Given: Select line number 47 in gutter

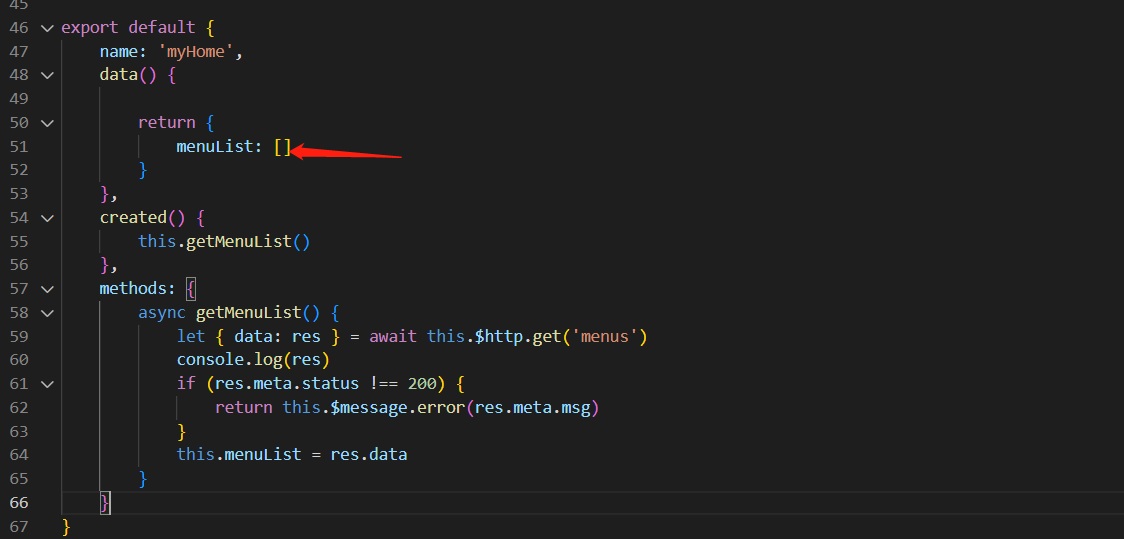Looking at the screenshot, I should coord(19,52).
